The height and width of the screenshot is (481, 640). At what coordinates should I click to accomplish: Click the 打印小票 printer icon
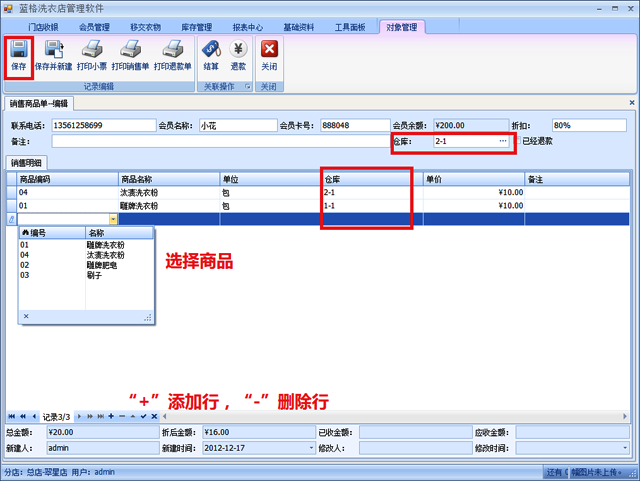(91, 50)
